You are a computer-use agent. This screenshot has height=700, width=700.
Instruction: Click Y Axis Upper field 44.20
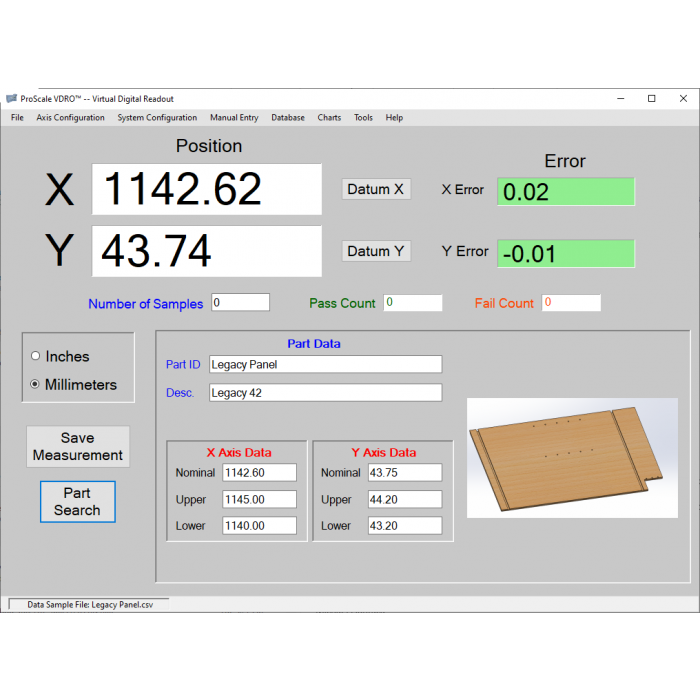(x=405, y=499)
